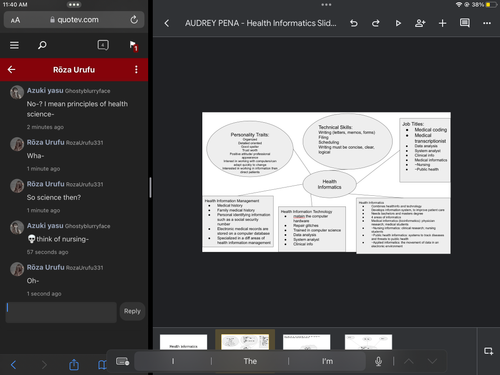Insert element with plus icon
Image resolution: width=500 pixels, height=375 pixels.
442,23
